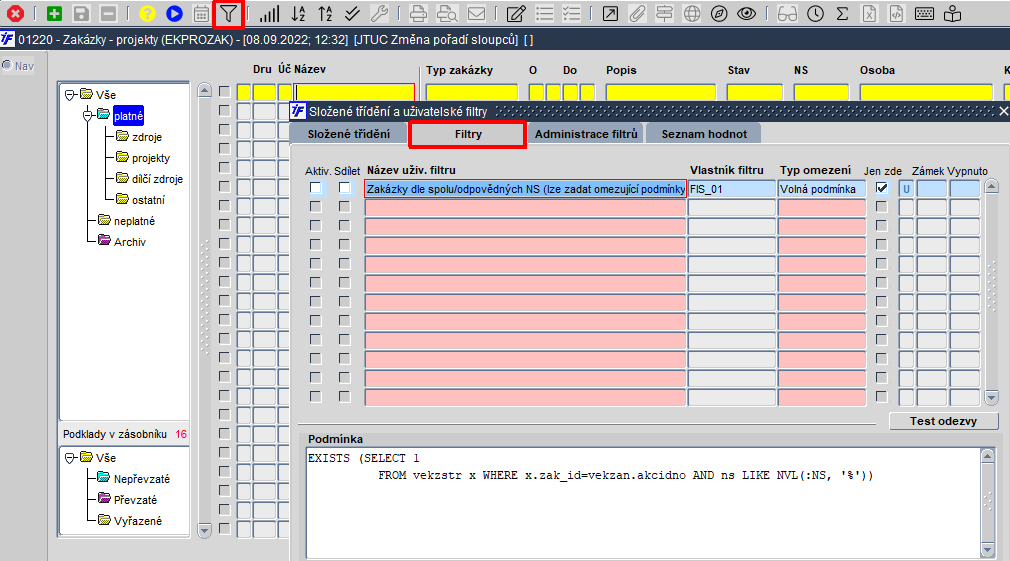Screen dimensions: 1010x561
Task: Click the printer icon
Action: point(418,14)
